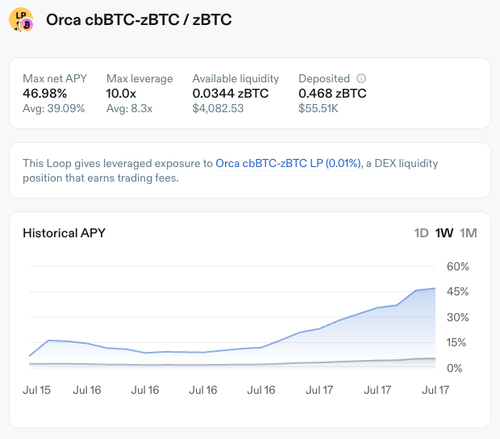Switch chart to 1M range

click(468, 233)
